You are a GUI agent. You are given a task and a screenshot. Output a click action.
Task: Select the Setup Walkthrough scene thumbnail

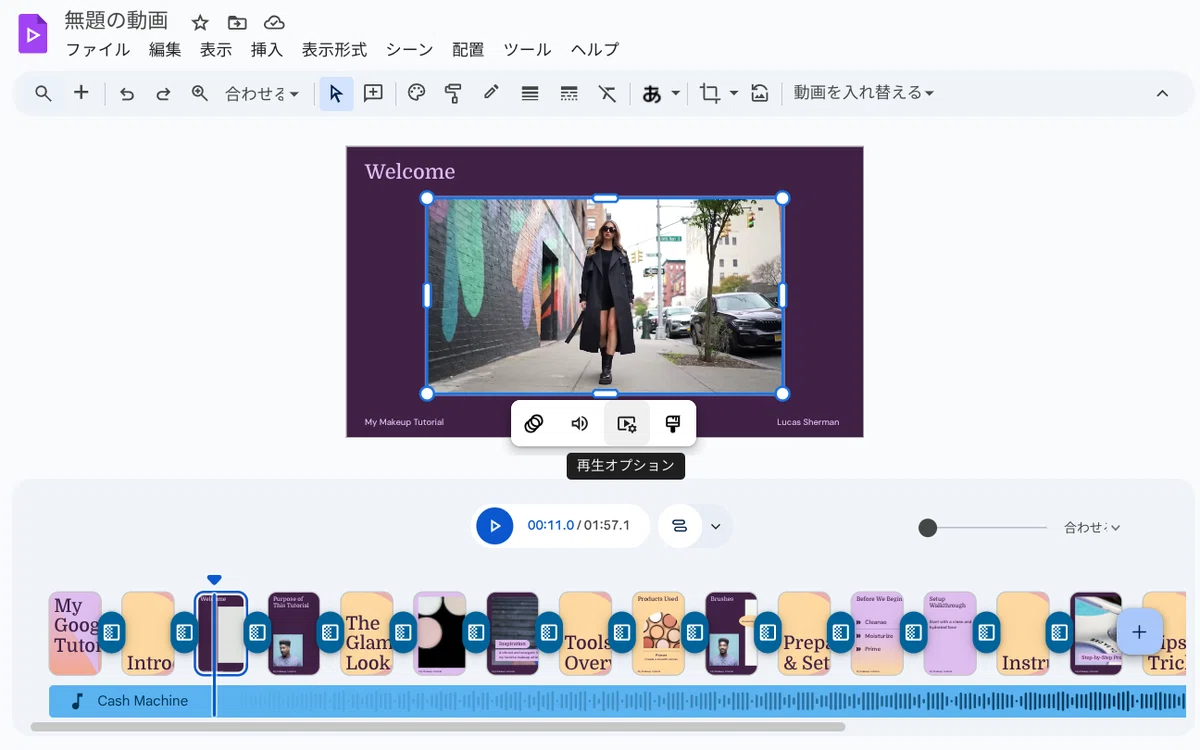950,633
